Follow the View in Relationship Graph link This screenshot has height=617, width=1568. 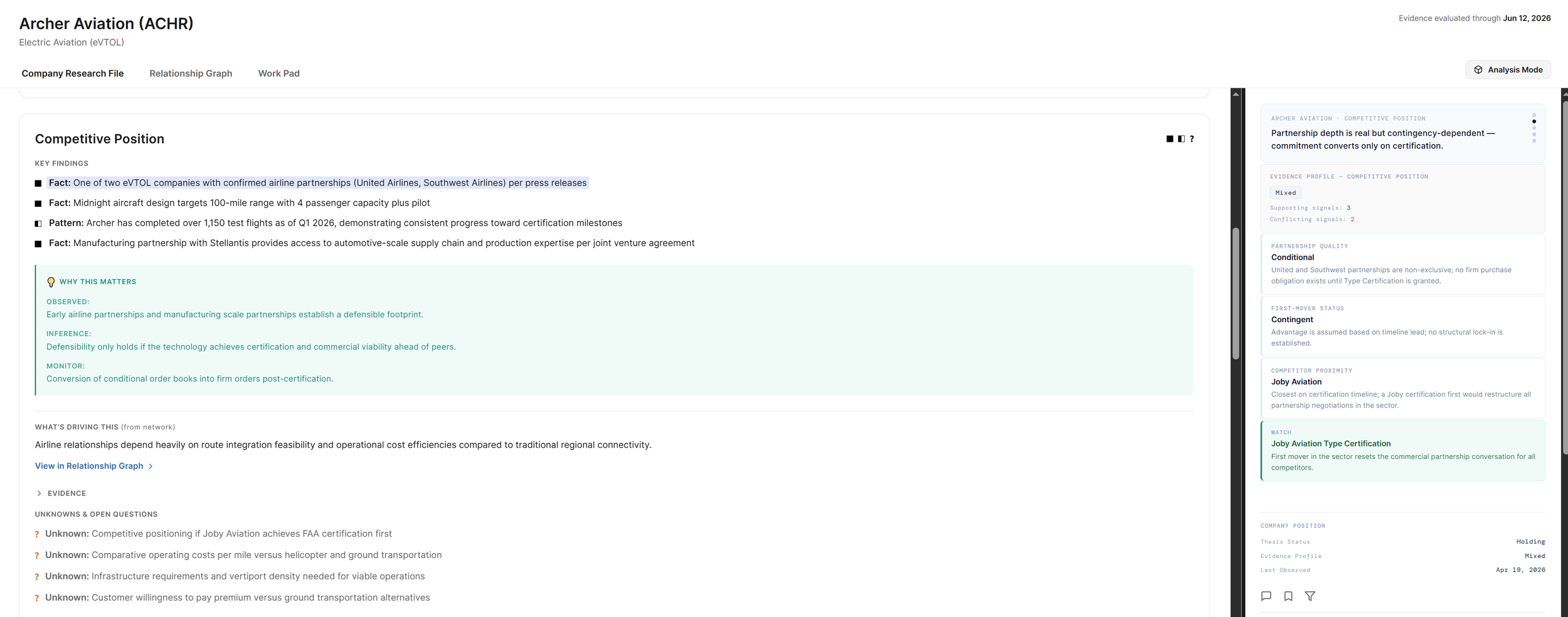click(94, 466)
